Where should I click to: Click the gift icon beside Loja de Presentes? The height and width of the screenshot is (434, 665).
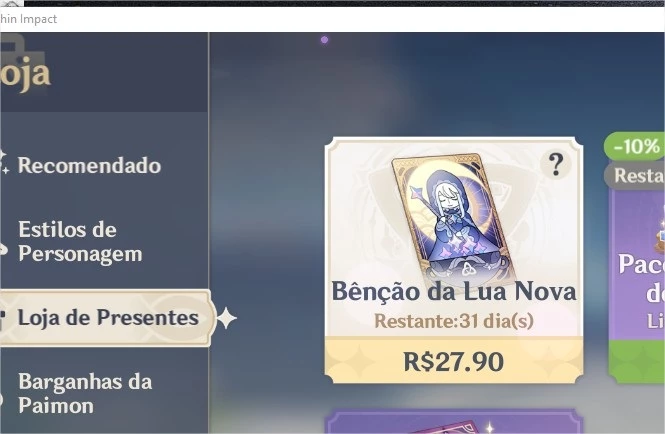[x=3, y=319]
